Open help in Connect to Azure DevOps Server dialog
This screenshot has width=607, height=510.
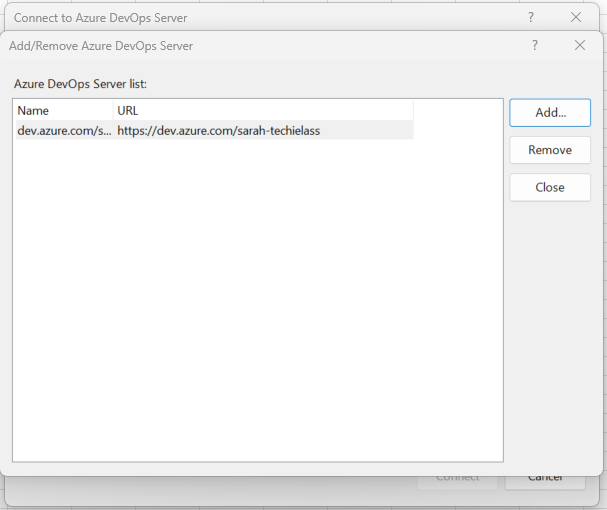click(x=531, y=17)
